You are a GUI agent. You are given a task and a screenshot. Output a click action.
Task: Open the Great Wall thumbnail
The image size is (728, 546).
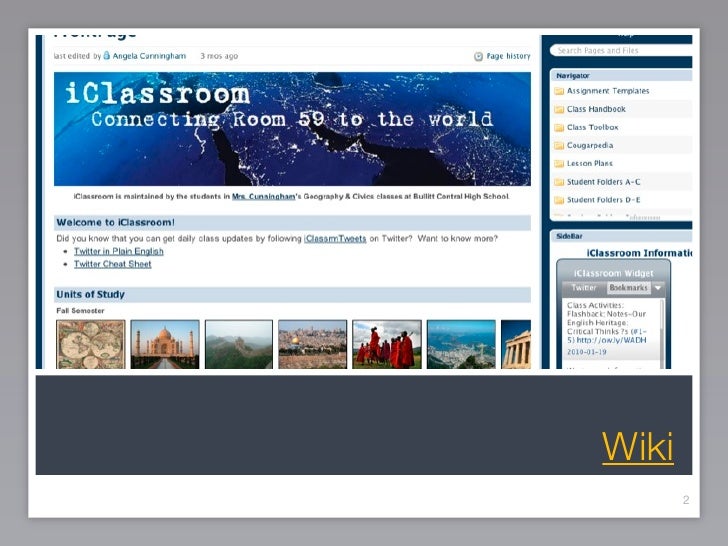[239, 344]
